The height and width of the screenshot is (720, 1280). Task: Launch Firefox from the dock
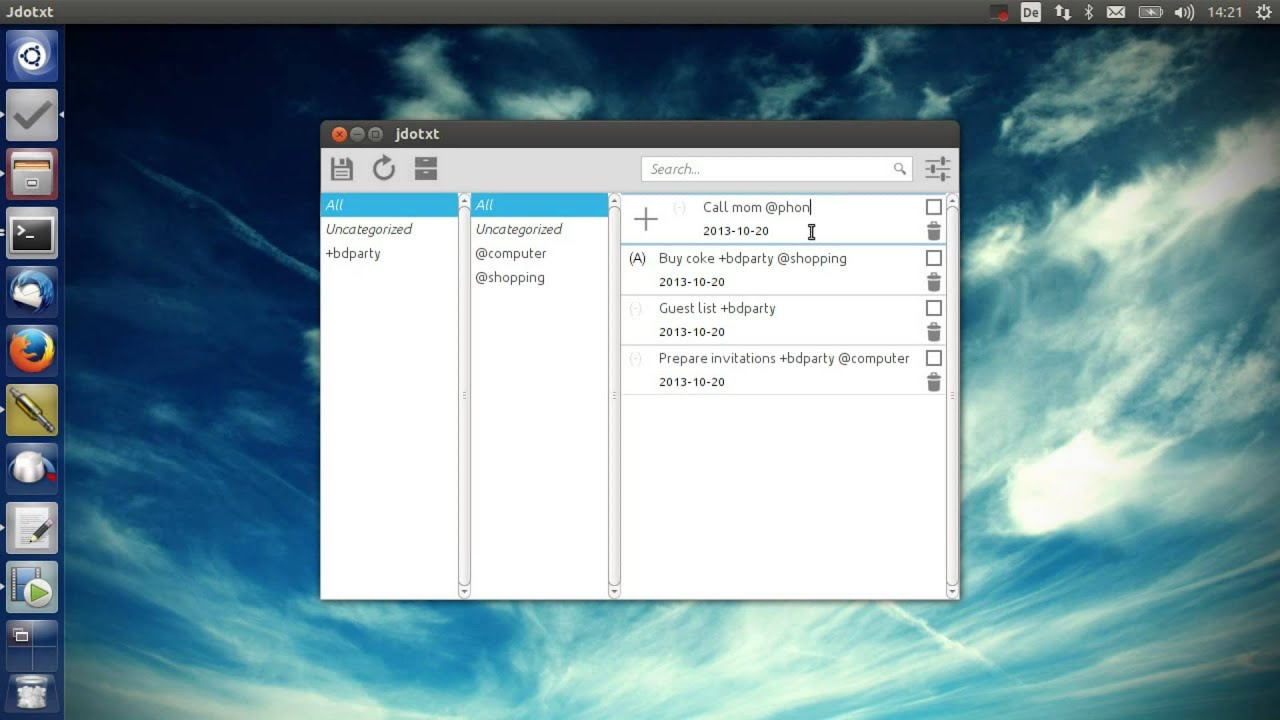click(32, 351)
